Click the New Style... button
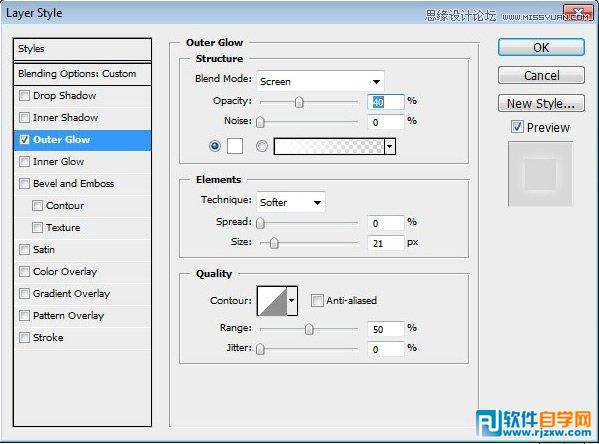Viewport: 599px width, 444px height. (541, 104)
